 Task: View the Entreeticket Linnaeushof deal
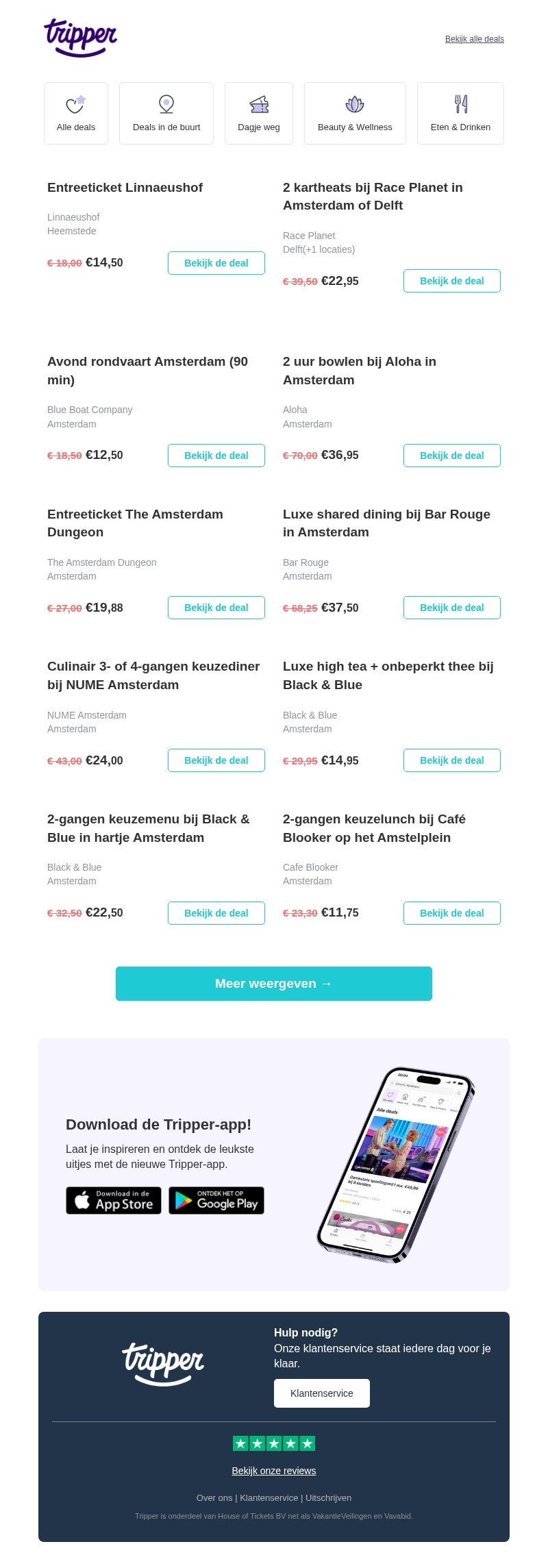[216, 263]
